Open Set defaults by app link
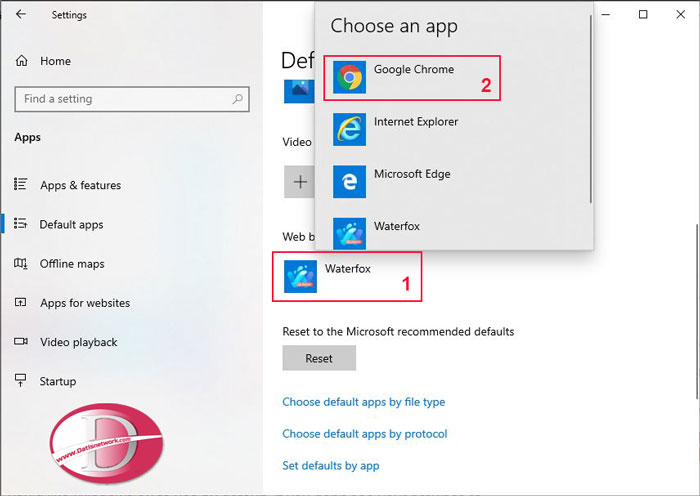 click(331, 466)
